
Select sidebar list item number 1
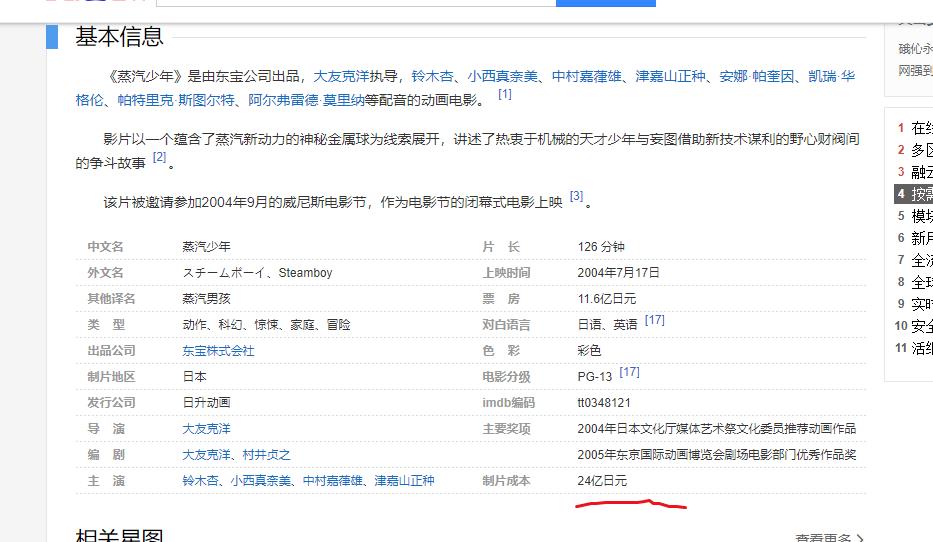(915, 128)
